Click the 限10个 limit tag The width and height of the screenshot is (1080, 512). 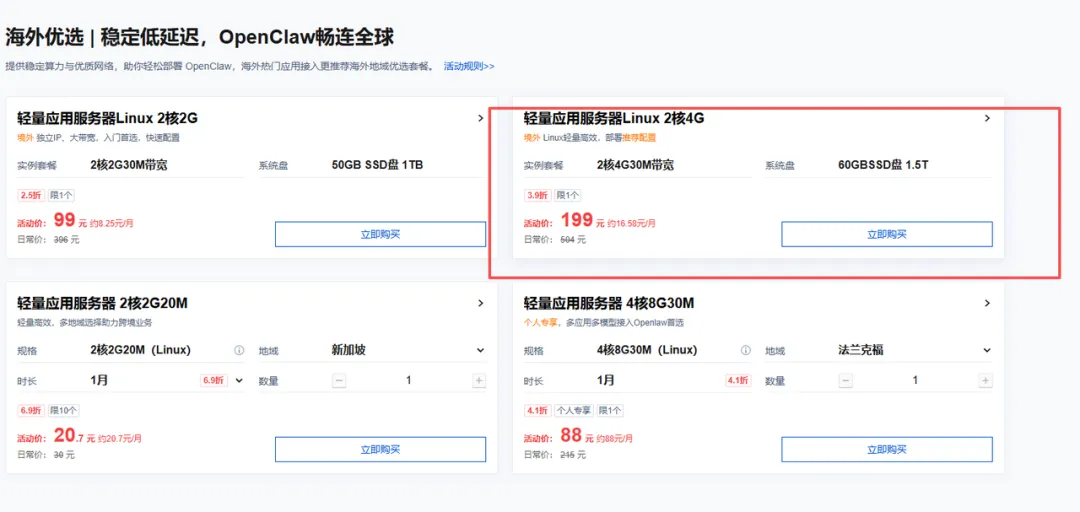(x=63, y=411)
